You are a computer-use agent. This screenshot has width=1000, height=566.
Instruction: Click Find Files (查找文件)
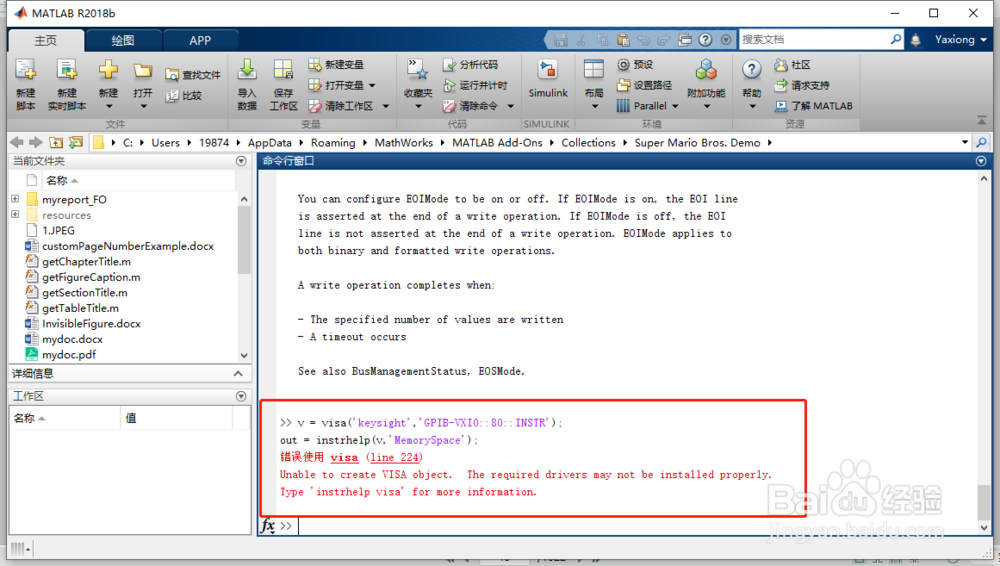193,75
